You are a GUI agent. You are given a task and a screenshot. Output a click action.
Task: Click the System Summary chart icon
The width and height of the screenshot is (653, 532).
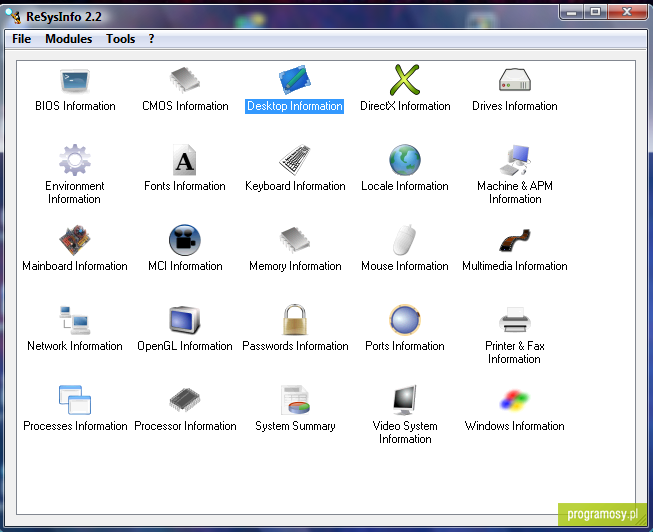pos(295,400)
